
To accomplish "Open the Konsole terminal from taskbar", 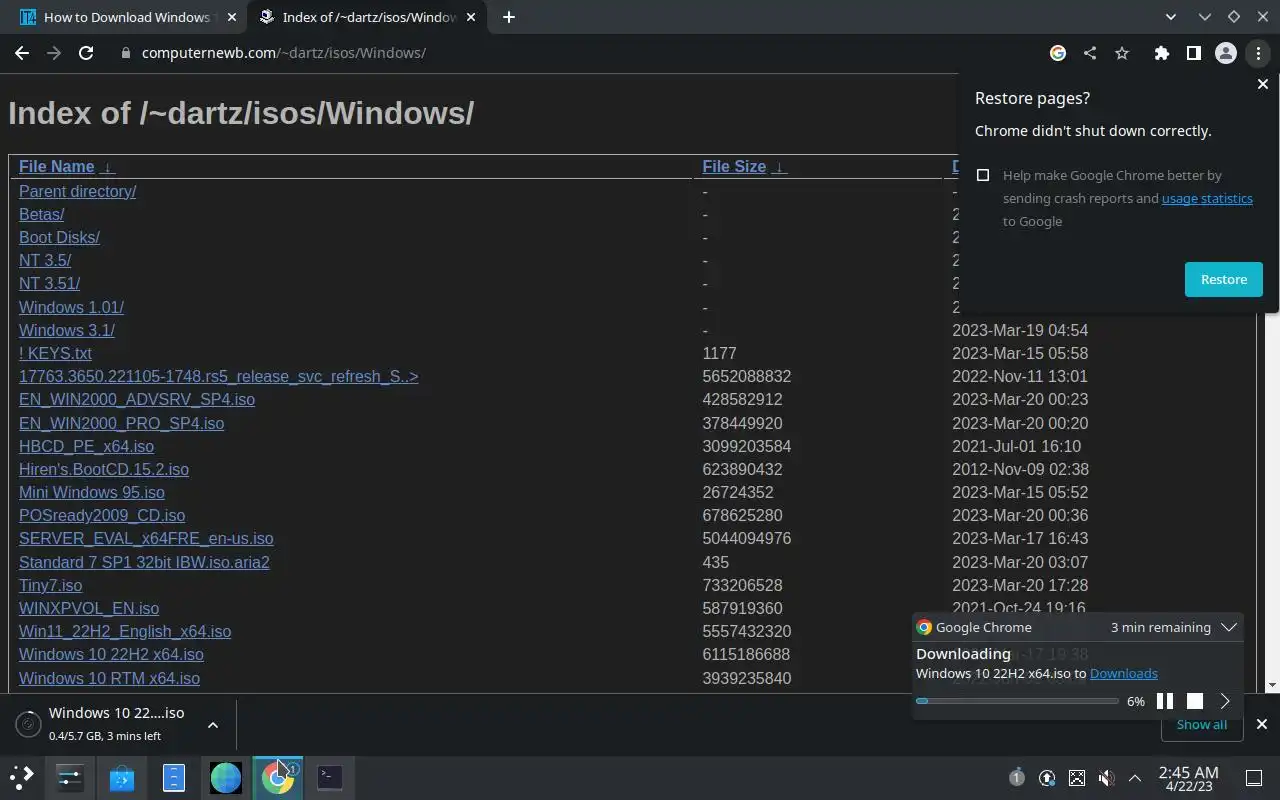I will pos(330,777).
